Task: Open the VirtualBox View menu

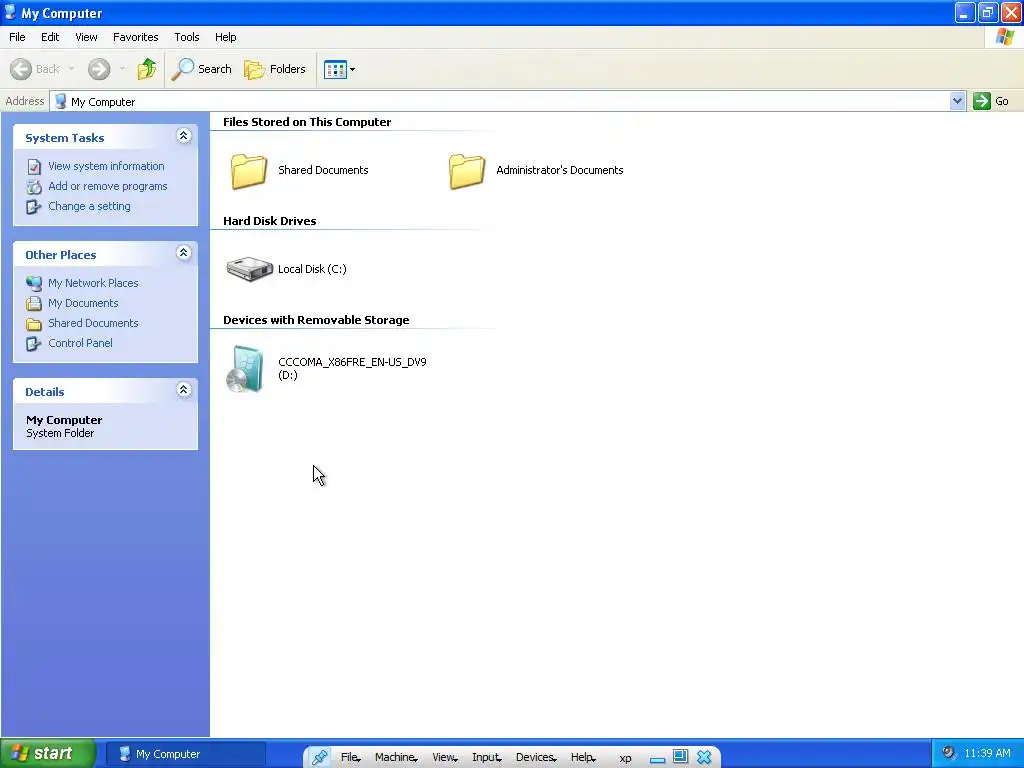Action: click(x=445, y=758)
